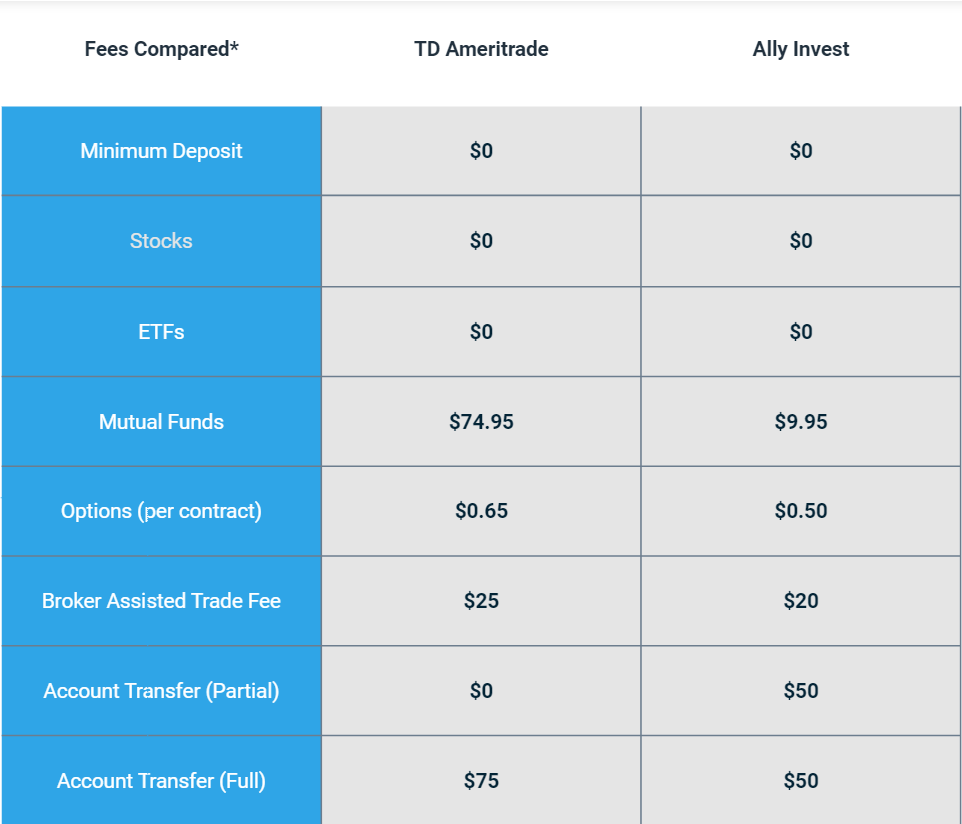
Task: Select TD Ameritrade's $75 full transfer fee
Action: coord(481,781)
